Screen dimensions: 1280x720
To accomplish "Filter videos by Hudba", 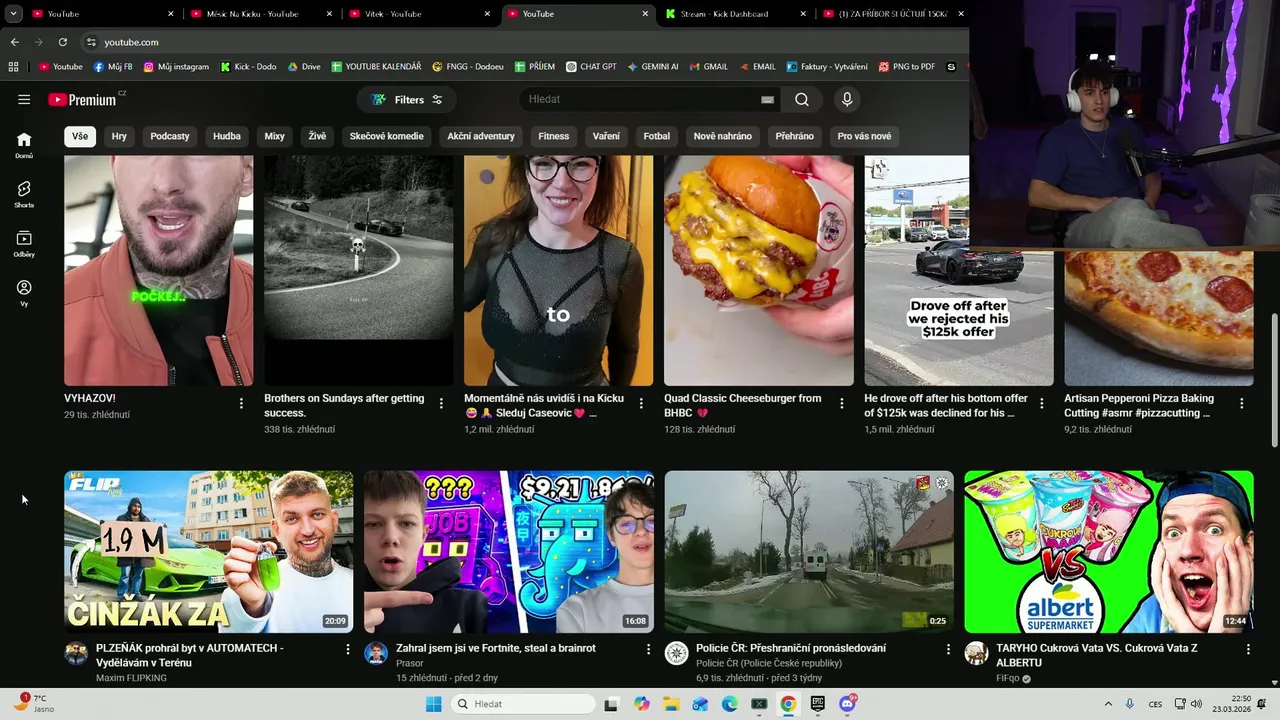I will pyautogui.click(x=227, y=136).
